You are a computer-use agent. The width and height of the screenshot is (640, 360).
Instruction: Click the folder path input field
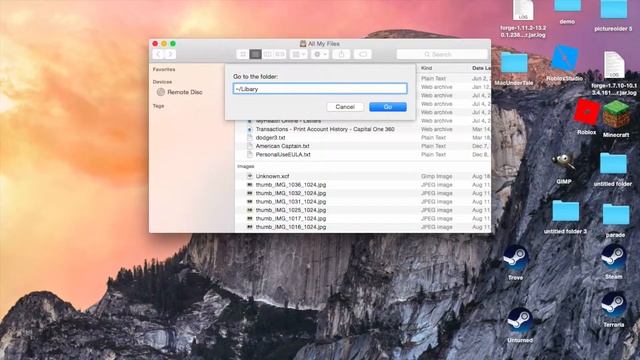pyautogui.click(x=320, y=89)
